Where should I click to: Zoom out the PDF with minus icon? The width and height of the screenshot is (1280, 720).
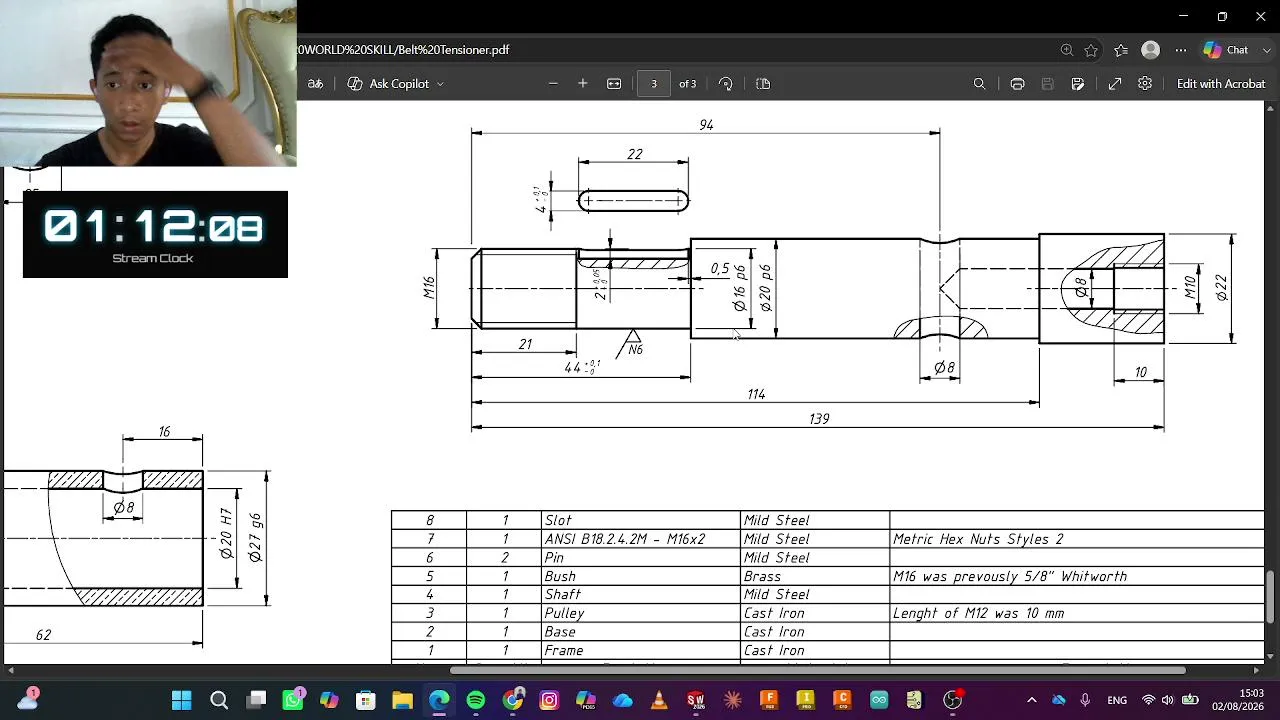pyautogui.click(x=553, y=84)
